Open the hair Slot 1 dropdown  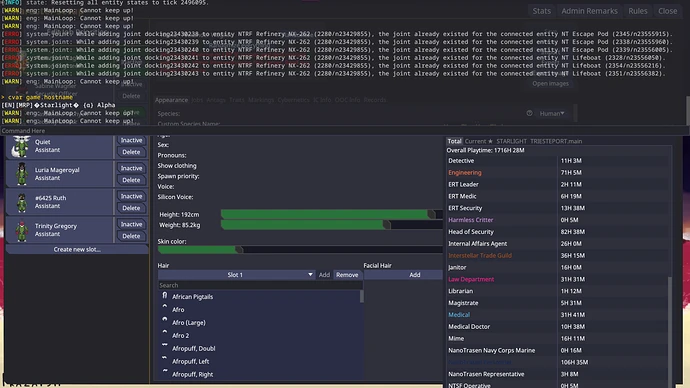tap(237, 275)
